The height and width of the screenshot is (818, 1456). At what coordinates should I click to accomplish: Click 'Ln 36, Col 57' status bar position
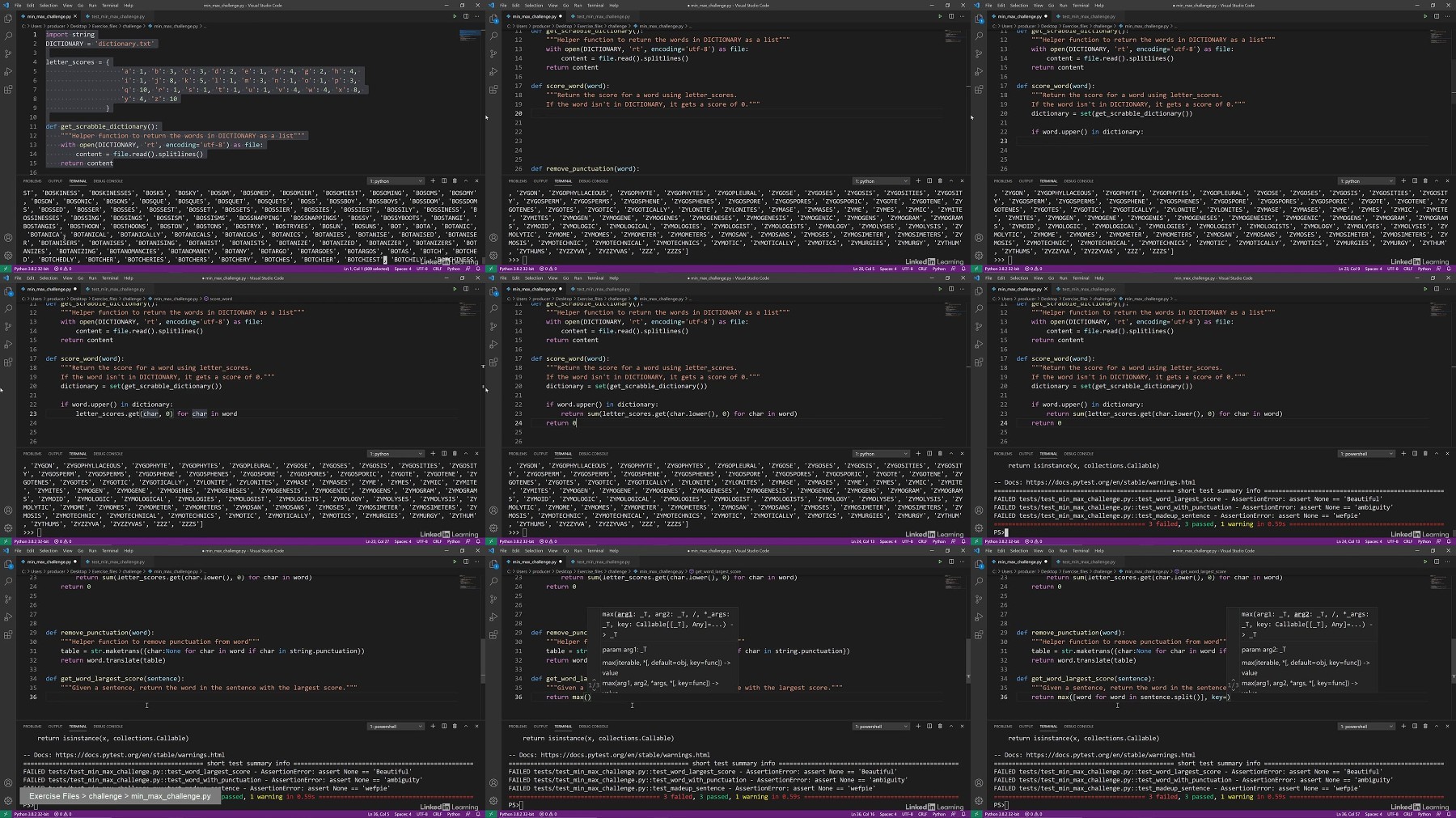(1348, 814)
